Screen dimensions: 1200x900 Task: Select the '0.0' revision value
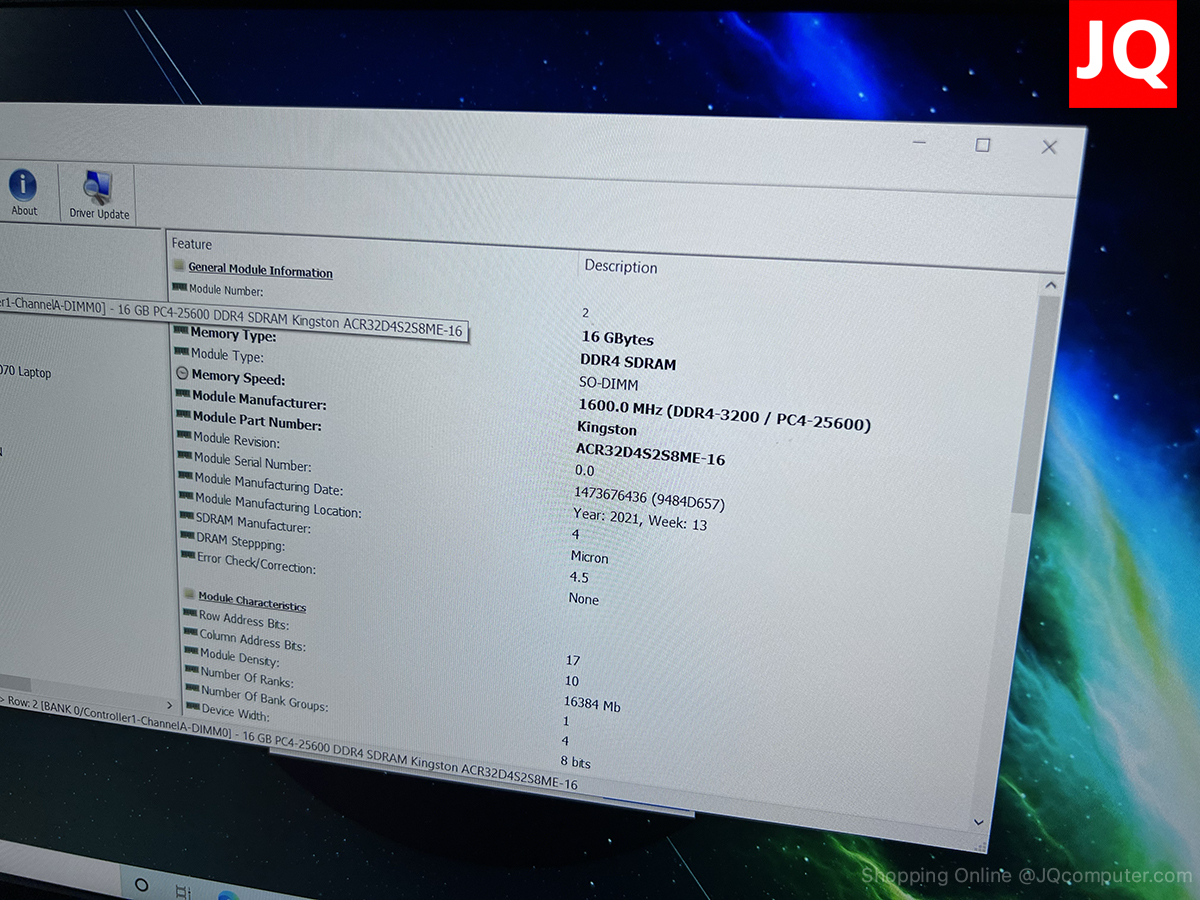(x=584, y=469)
